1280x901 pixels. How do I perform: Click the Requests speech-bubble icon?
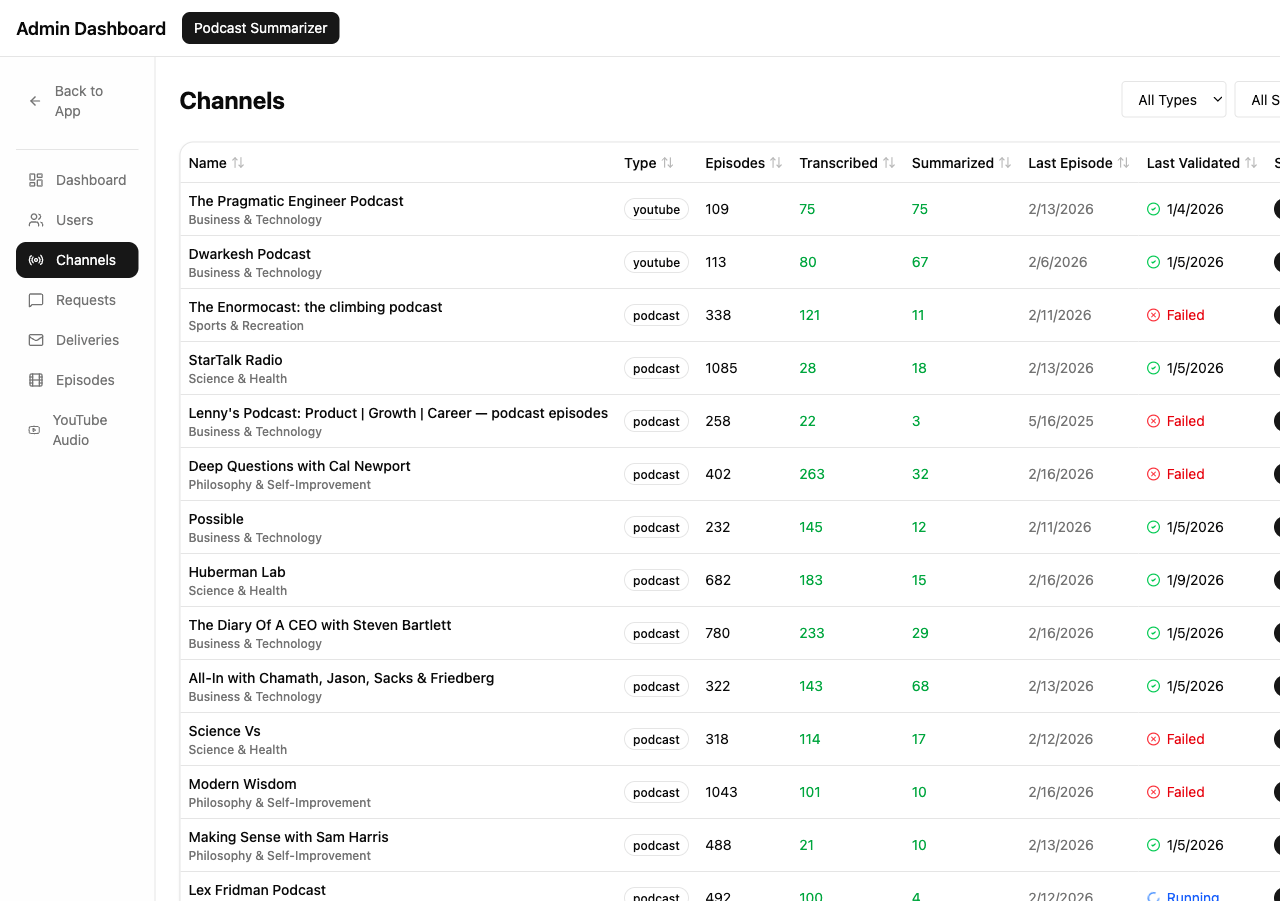36,300
